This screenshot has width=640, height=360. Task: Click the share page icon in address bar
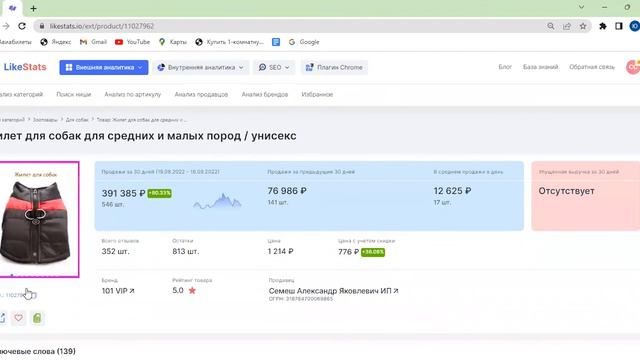[x=567, y=26]
